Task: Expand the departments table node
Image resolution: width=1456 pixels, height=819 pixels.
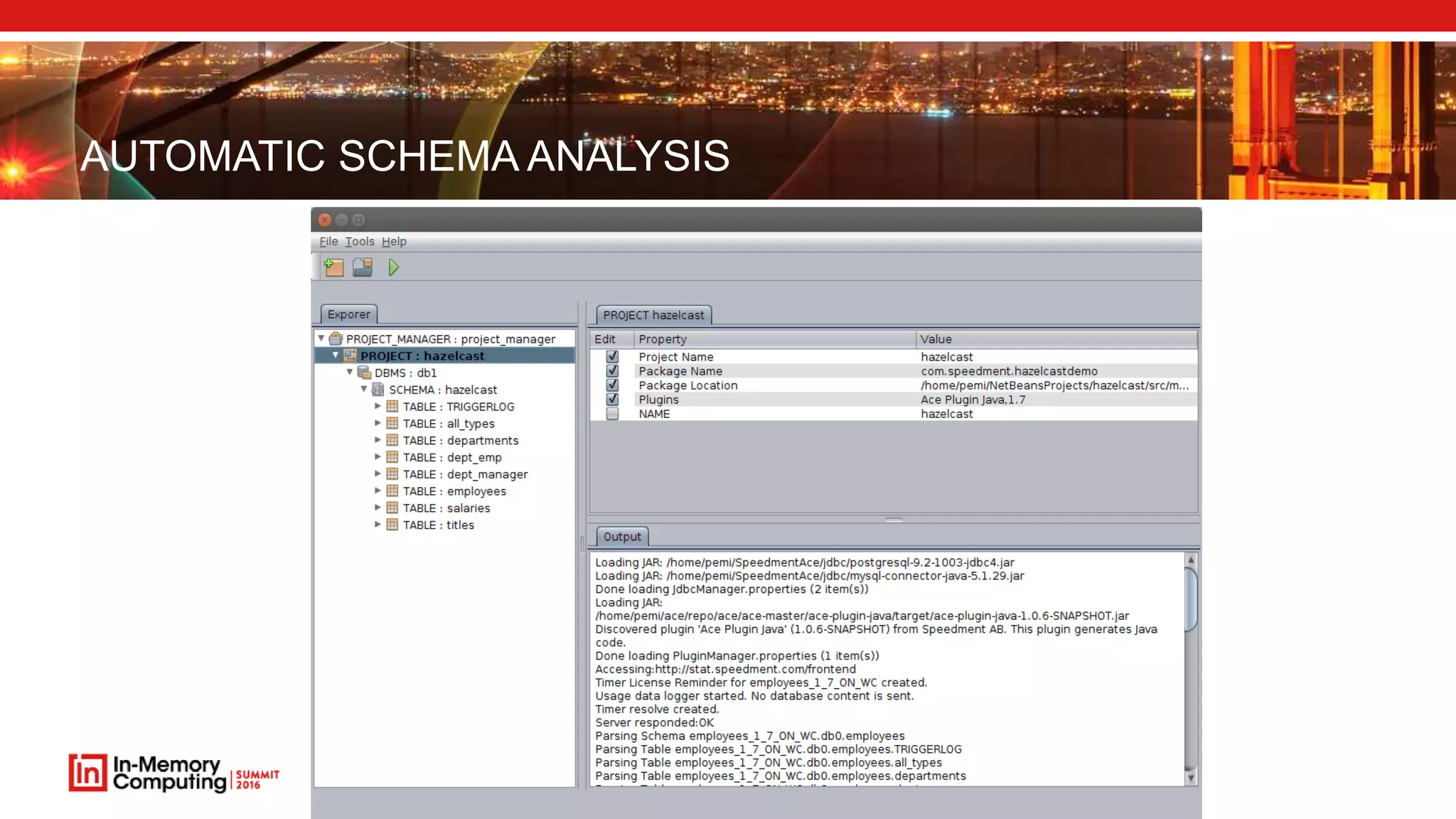Action: (x=378, y=439)
